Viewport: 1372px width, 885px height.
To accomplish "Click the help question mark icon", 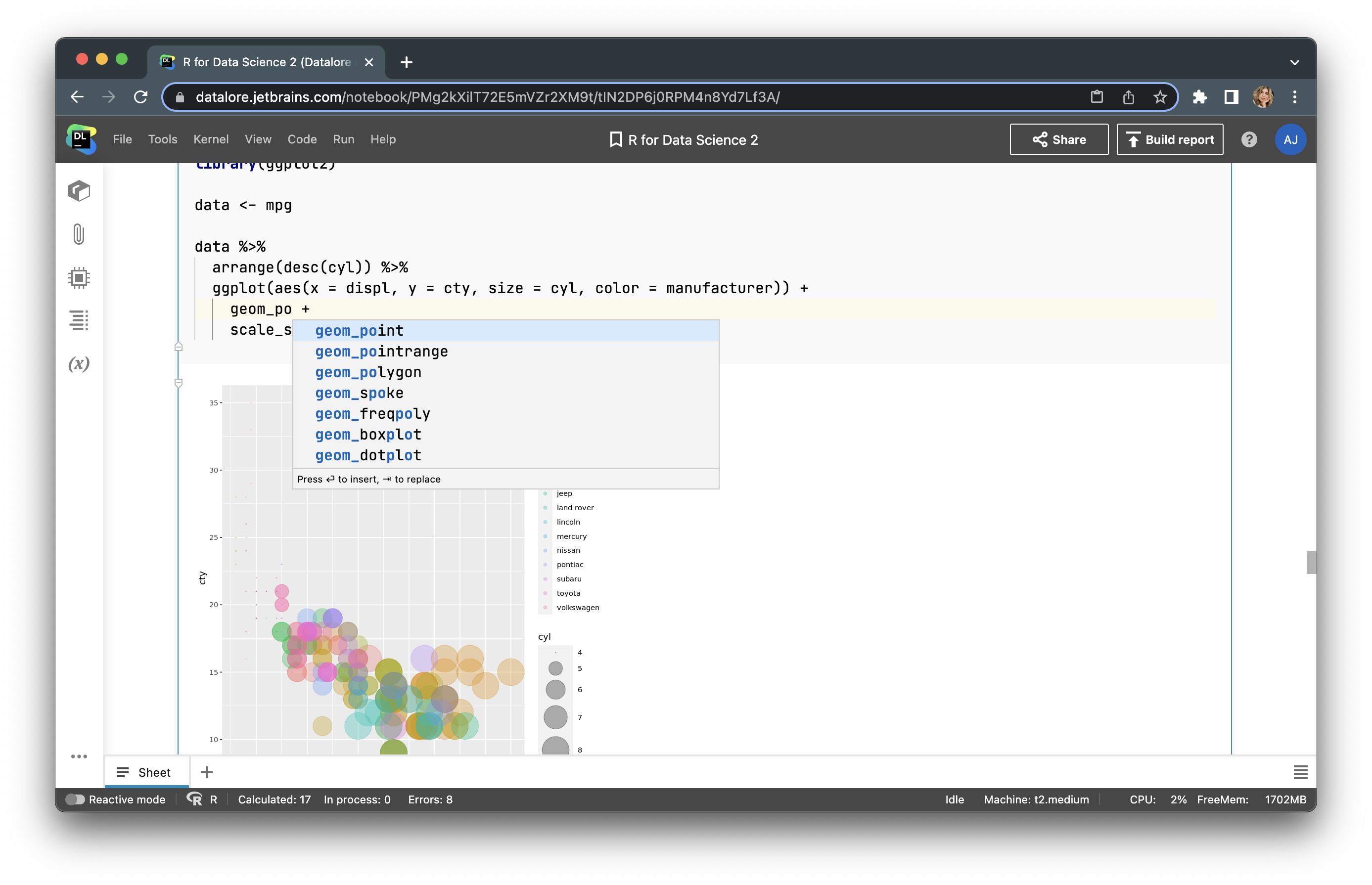I will click(1248, 140).
